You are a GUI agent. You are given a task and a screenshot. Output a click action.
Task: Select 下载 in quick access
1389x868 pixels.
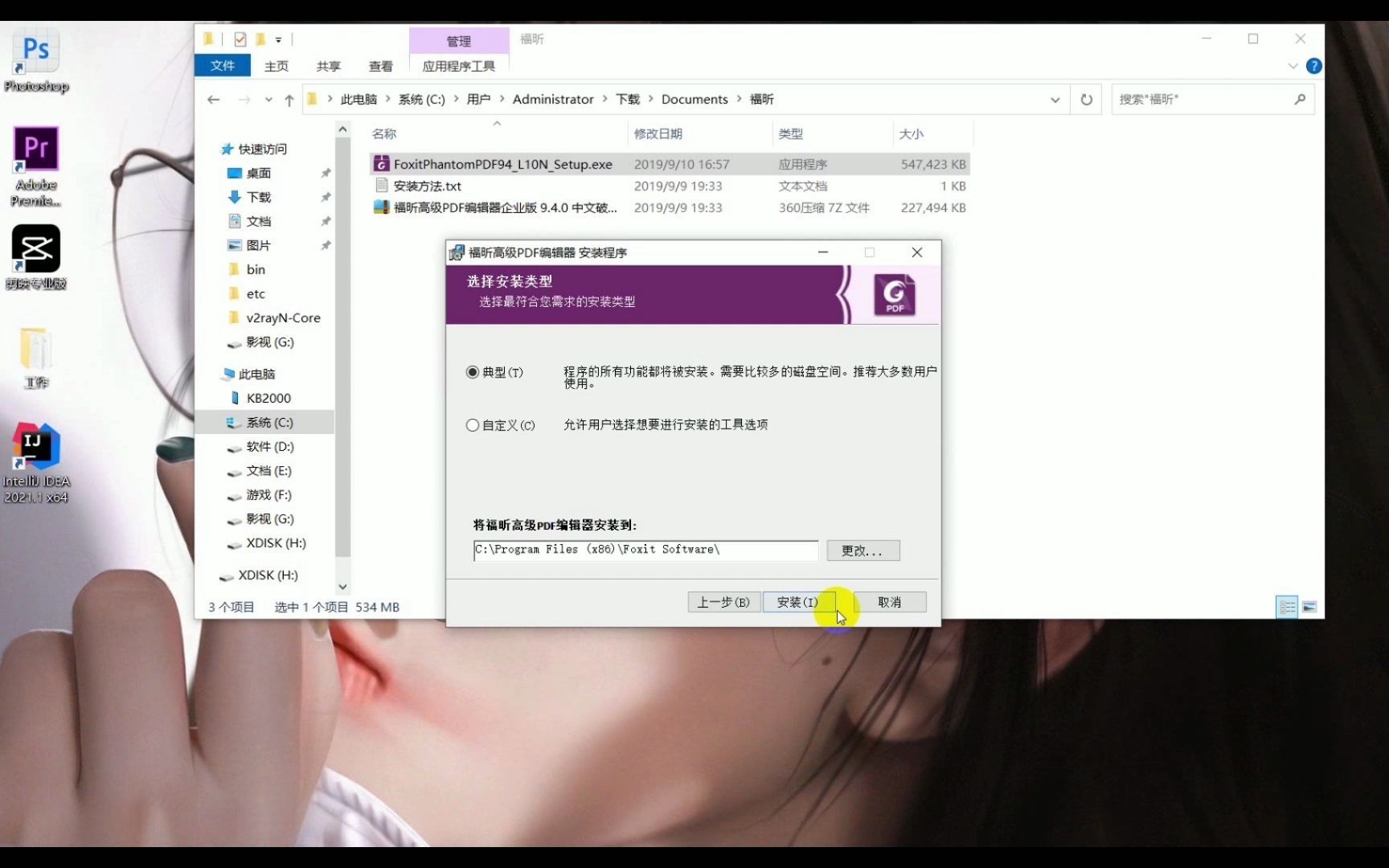(258, 197)
